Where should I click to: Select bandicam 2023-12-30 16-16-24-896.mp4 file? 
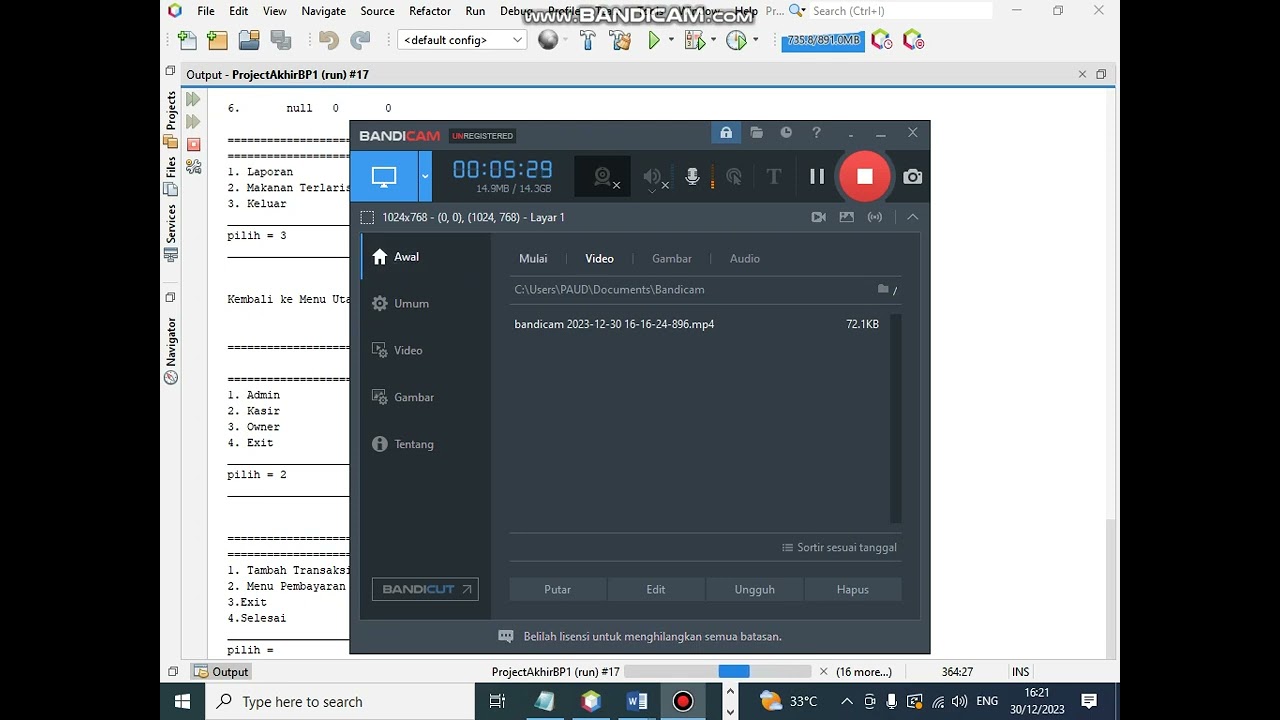[x=699, y=324]
